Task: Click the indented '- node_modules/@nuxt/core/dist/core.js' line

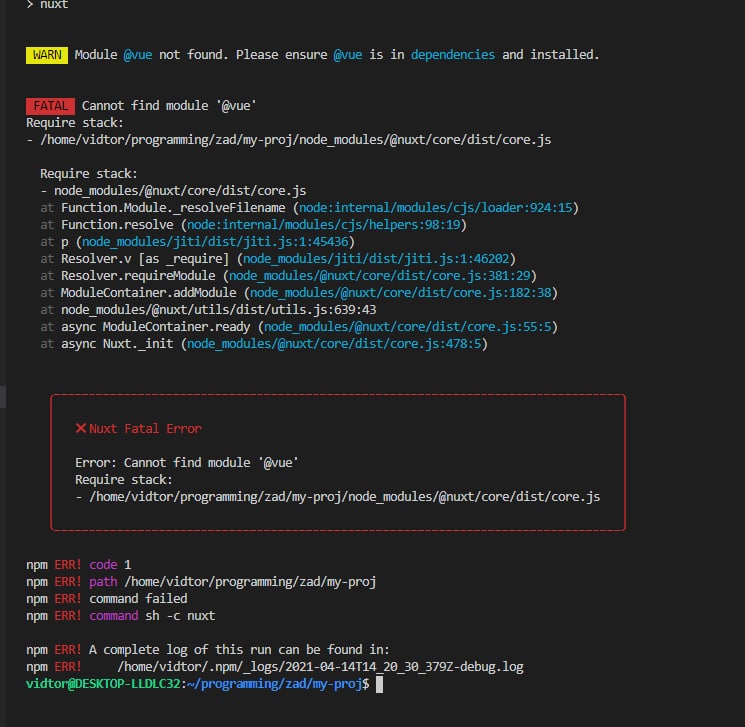Action: 173,191
